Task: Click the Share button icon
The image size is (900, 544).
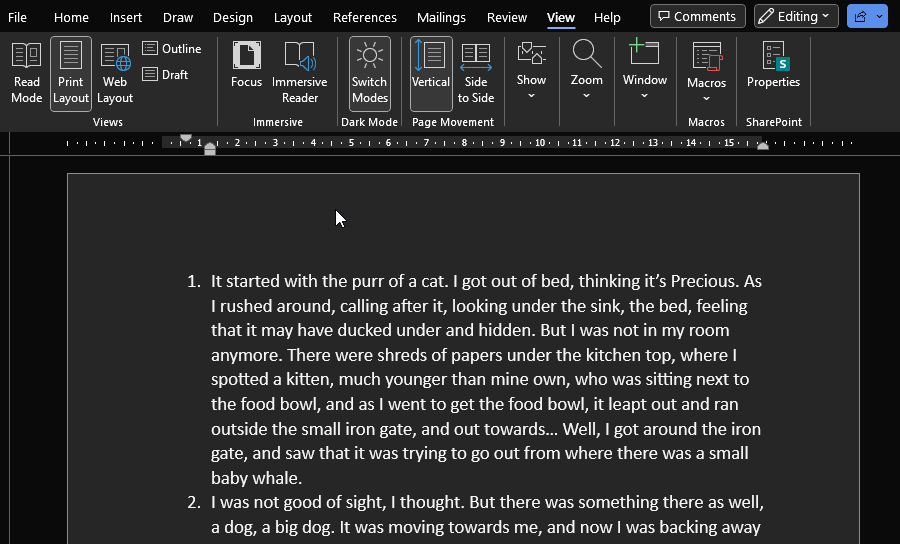Action: pyautogui.click(x=860, y=16)
